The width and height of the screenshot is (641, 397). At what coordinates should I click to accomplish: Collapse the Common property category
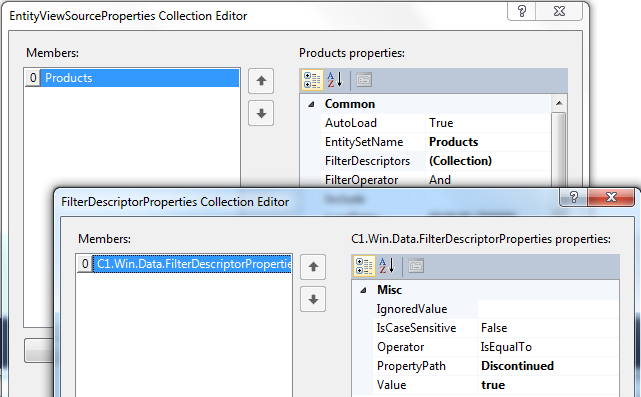[x=311, y=104]
